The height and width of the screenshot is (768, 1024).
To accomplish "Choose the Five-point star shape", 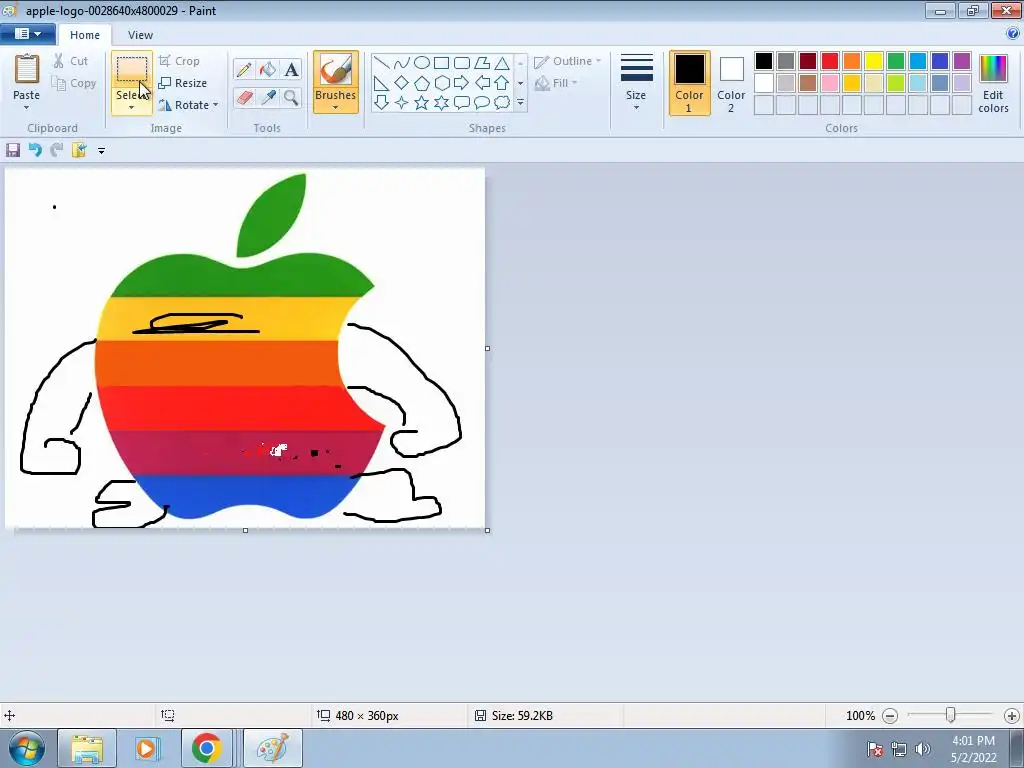I will [422, 103].
